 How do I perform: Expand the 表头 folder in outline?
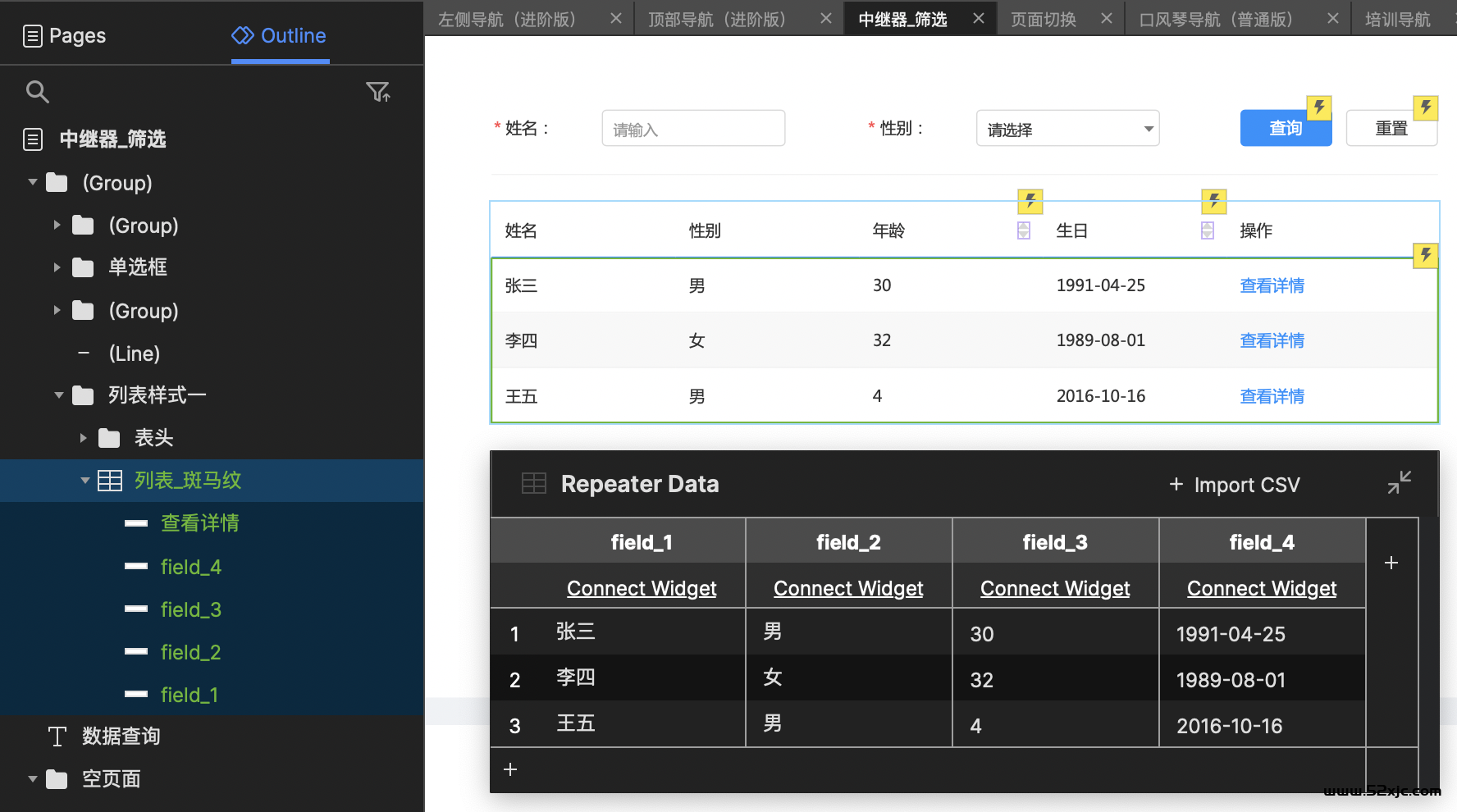point(83,438)
